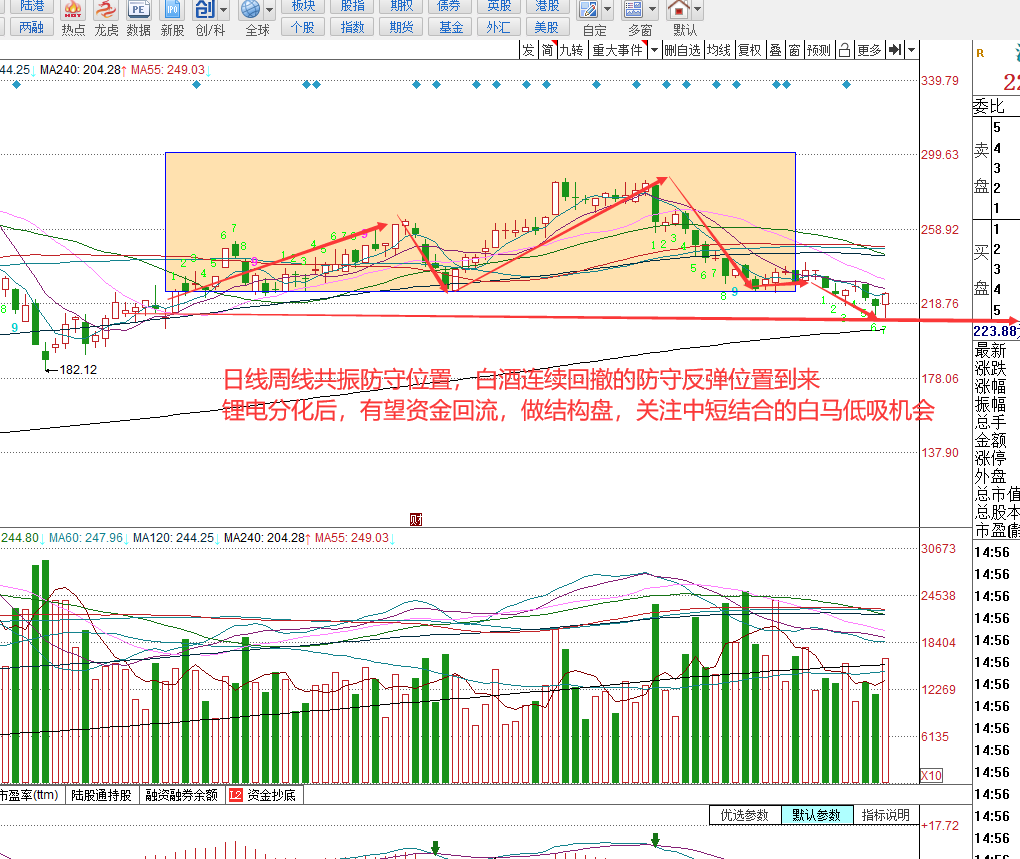Click the 两融 button
The height and width of the screenshot is (859, 1020).
(31, 27)
